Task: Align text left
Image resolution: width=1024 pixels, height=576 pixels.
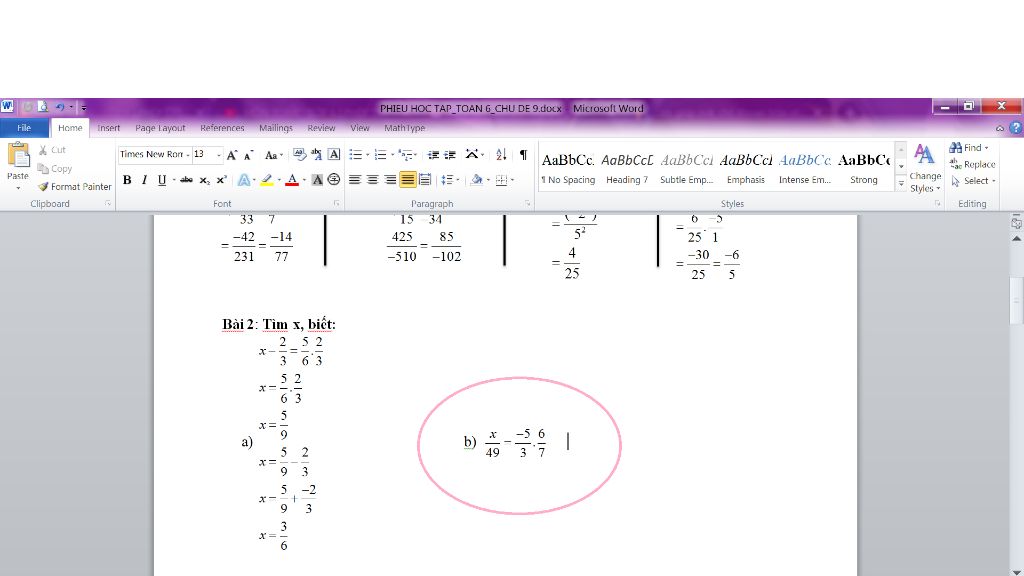Action: 355,180
